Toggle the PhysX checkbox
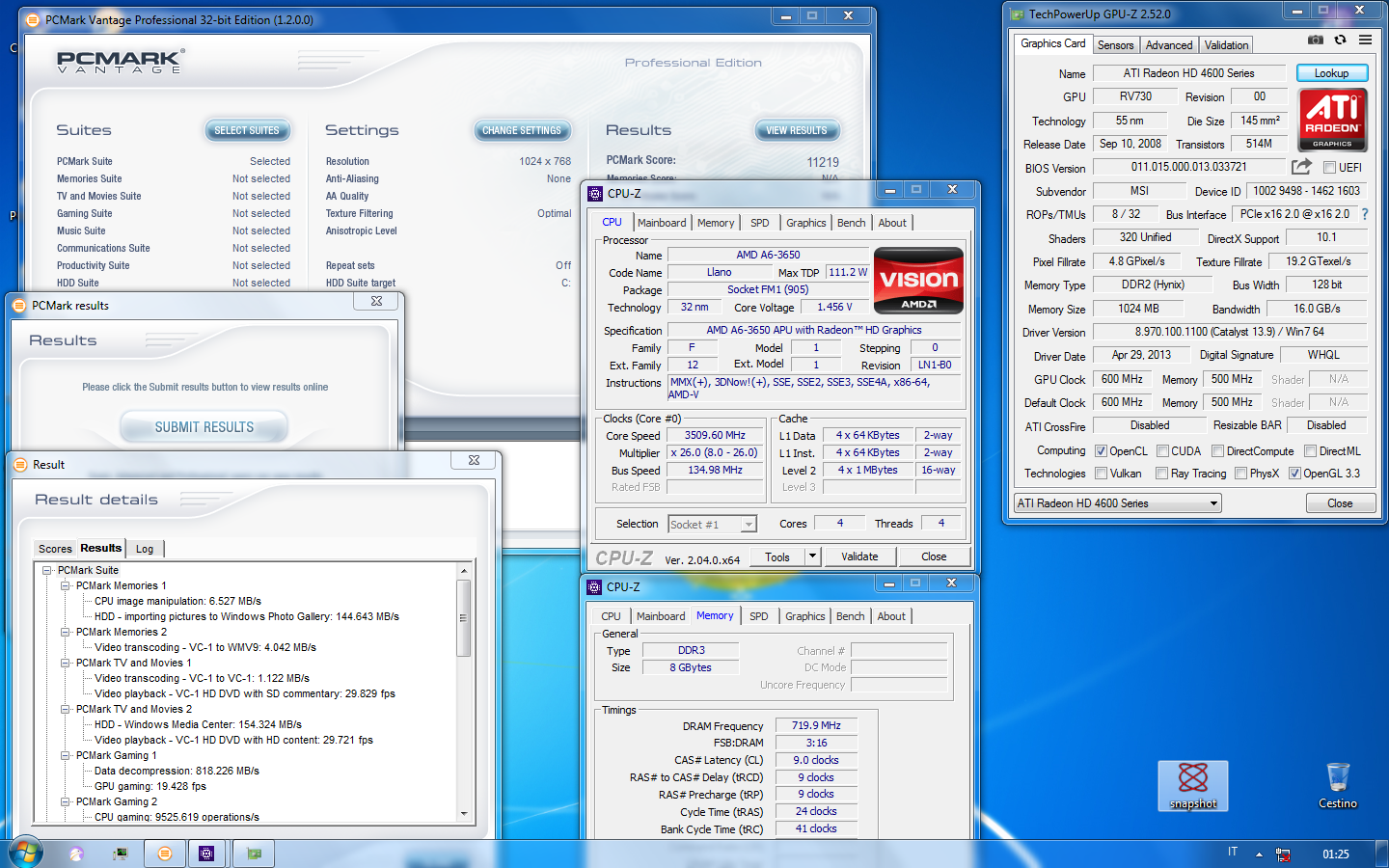This screenshot has width=1389, height=868. coord(1240,473)
